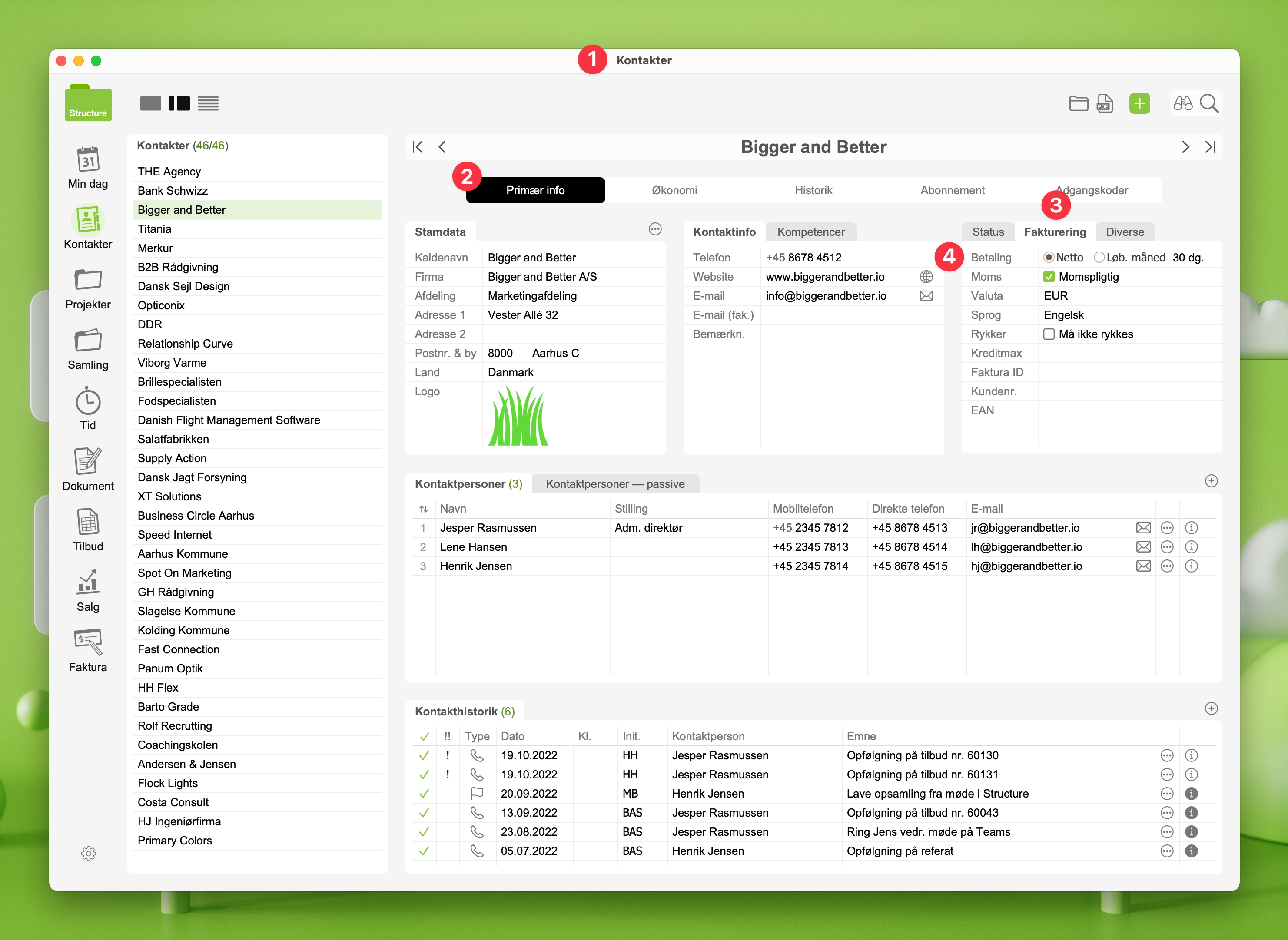Viewport: 1288px width, 940px height.
Task: Click the green plus new contact button
Action: point(1139,103)
